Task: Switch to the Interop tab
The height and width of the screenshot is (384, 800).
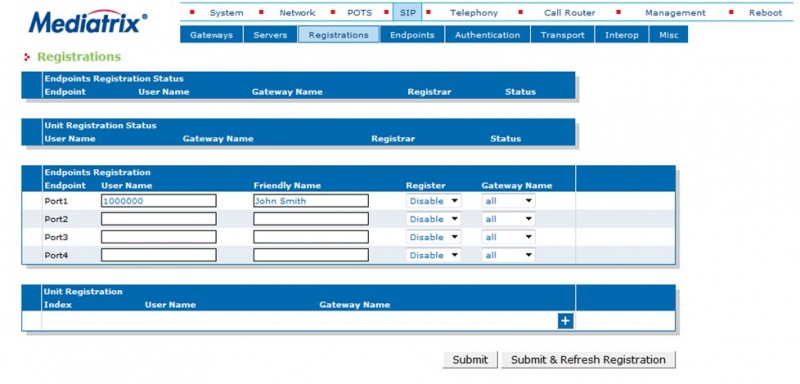Action: point(621,35)
